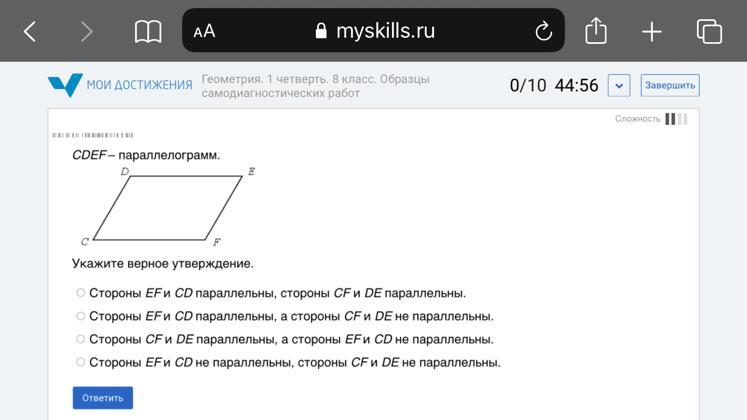Viewport: 747px width, 420px height.
Task: Click the Сложность difficulty indicator bars
Action: (676, 119)
